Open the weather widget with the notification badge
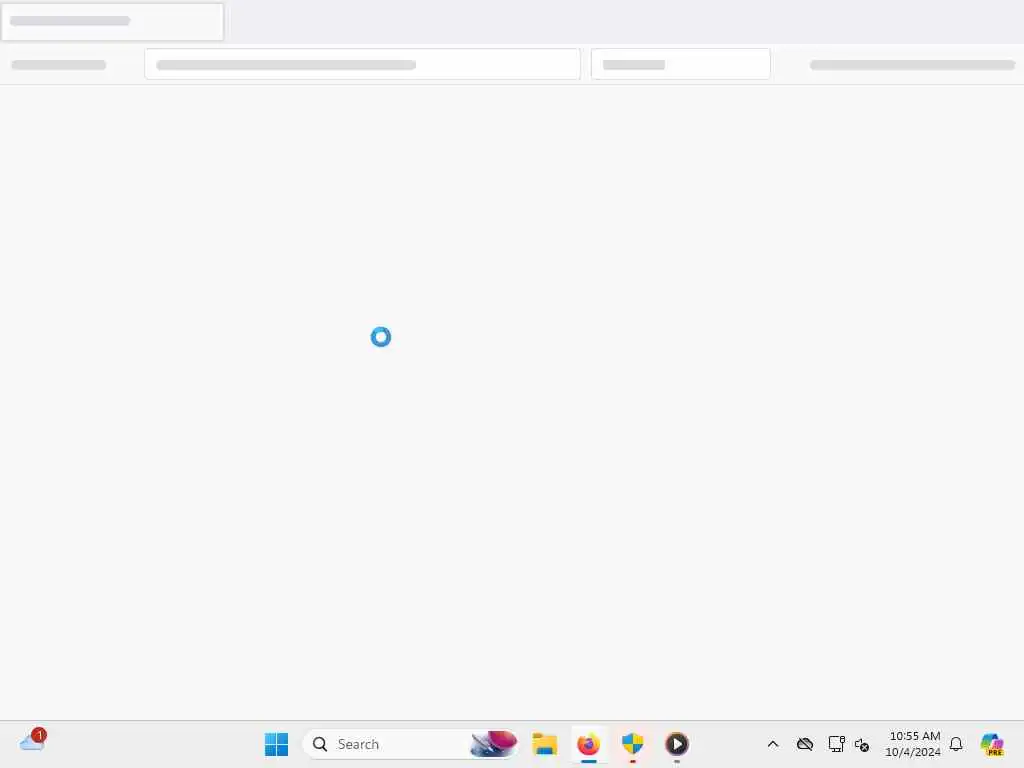The image size is (1024, 768). [x=33, y=741]
